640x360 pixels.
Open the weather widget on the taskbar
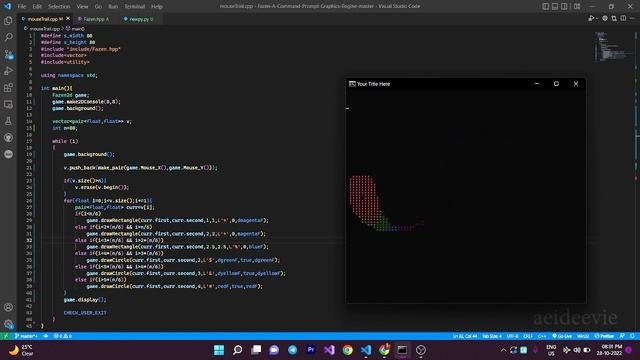pyautogui.click(x=21, y=350)
